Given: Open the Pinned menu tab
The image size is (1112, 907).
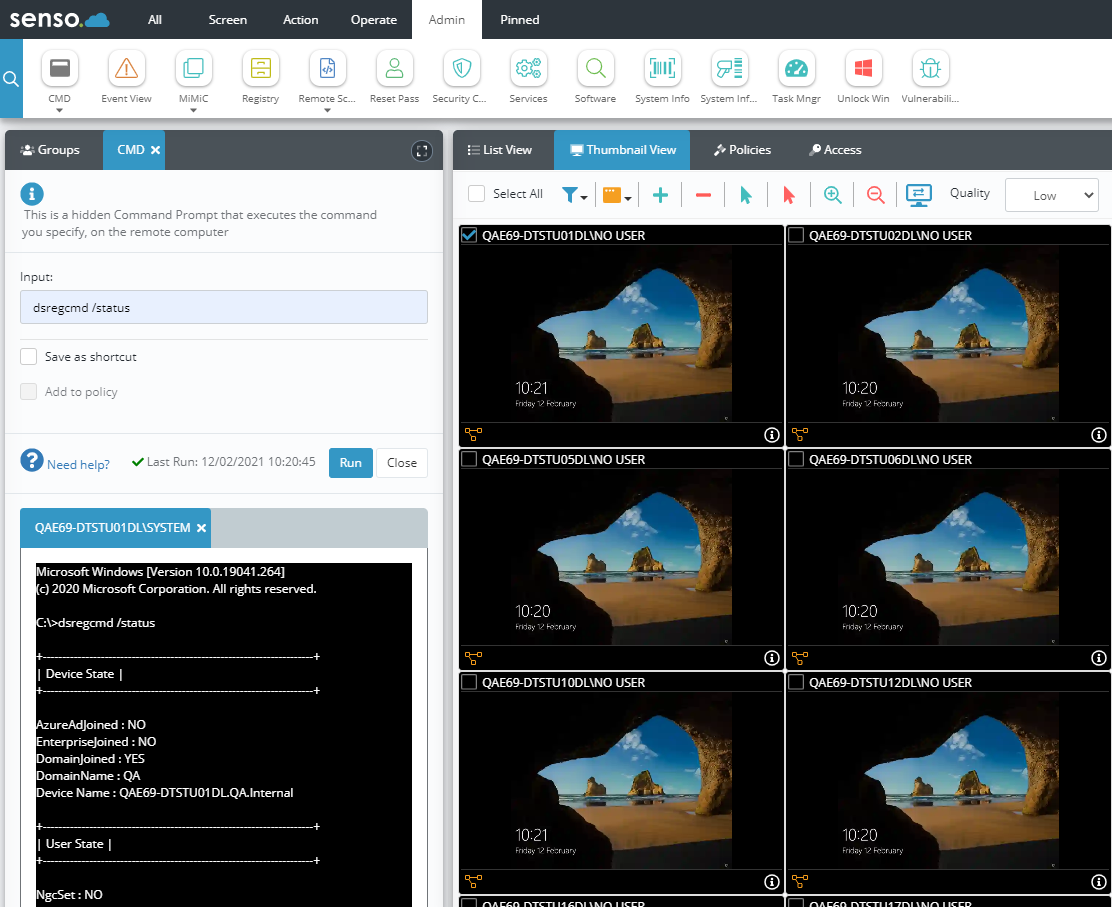Looking at the screenshot, I should (520, 20).
